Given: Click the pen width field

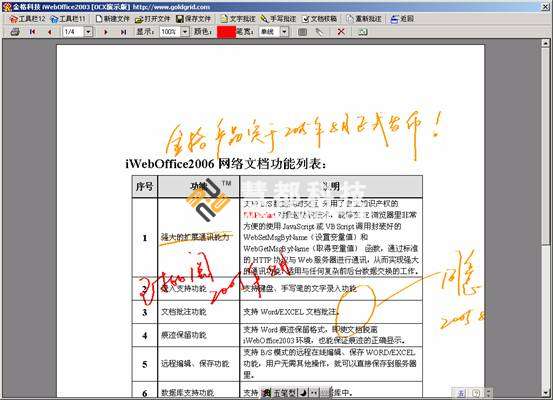Looking at the screenshot, I should coord(269,32).
